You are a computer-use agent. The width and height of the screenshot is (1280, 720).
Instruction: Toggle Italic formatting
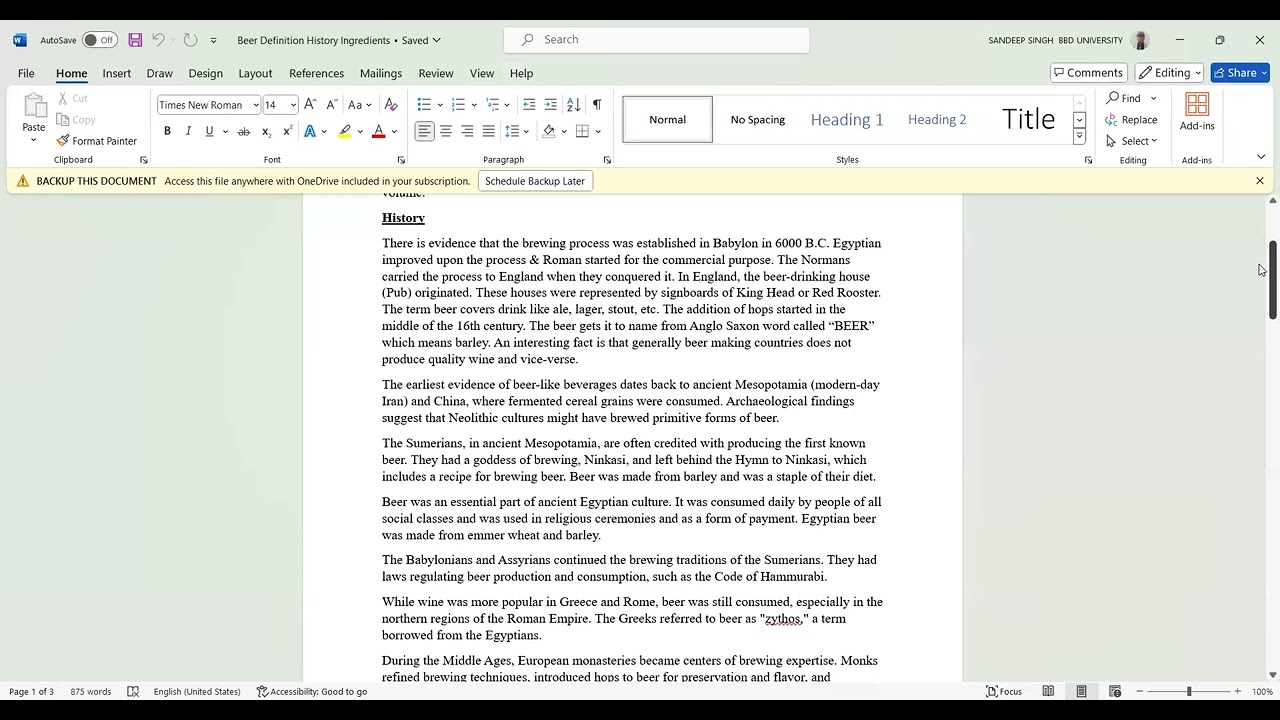(188, 132)
